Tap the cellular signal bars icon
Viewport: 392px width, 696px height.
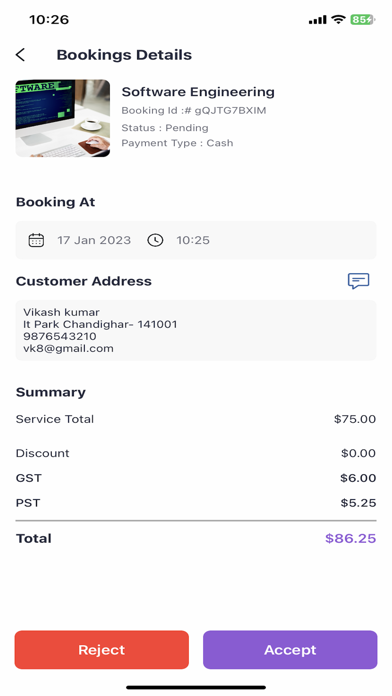[x=317, y=20]
